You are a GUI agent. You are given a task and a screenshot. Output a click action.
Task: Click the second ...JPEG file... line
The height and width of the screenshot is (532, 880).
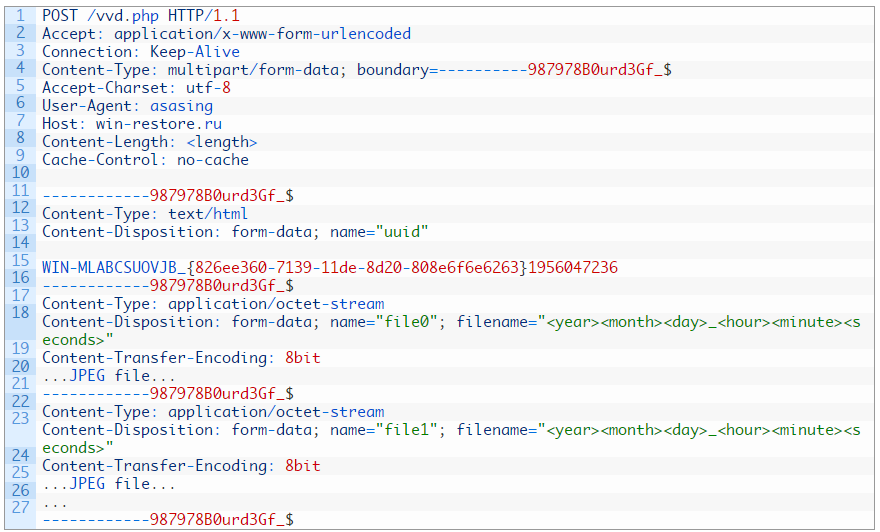tap(109, 484)
